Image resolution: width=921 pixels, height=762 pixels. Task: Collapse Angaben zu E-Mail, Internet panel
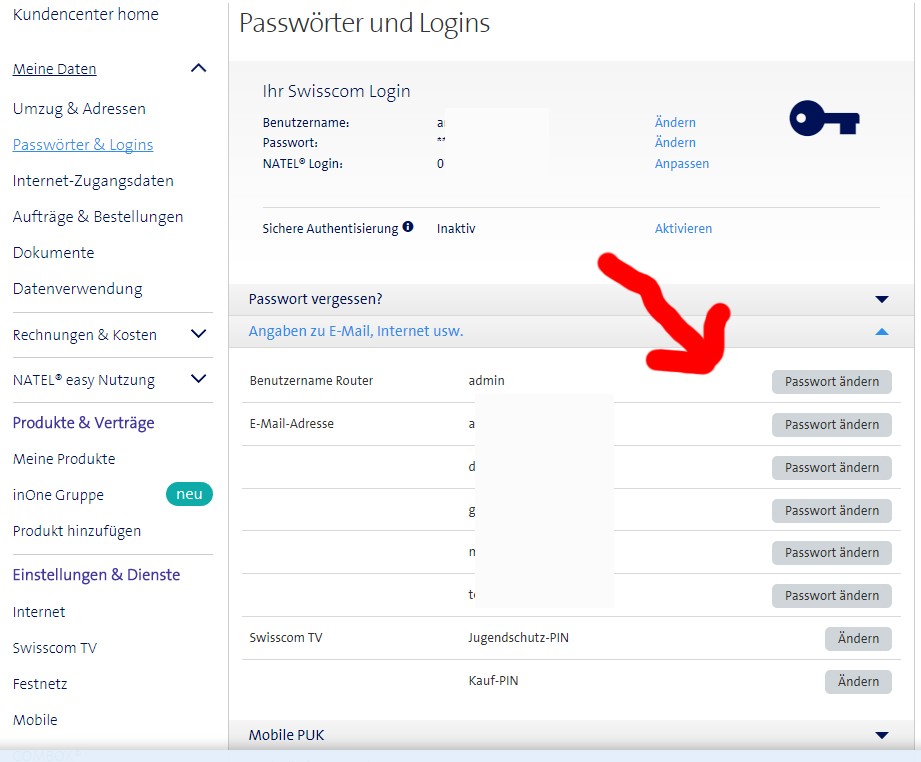coord(881,331)
